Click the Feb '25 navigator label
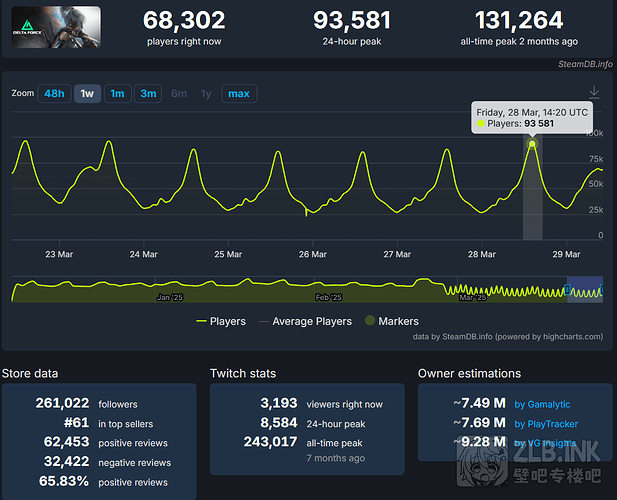Screen dimensions: 617x500 coord(329,297)
